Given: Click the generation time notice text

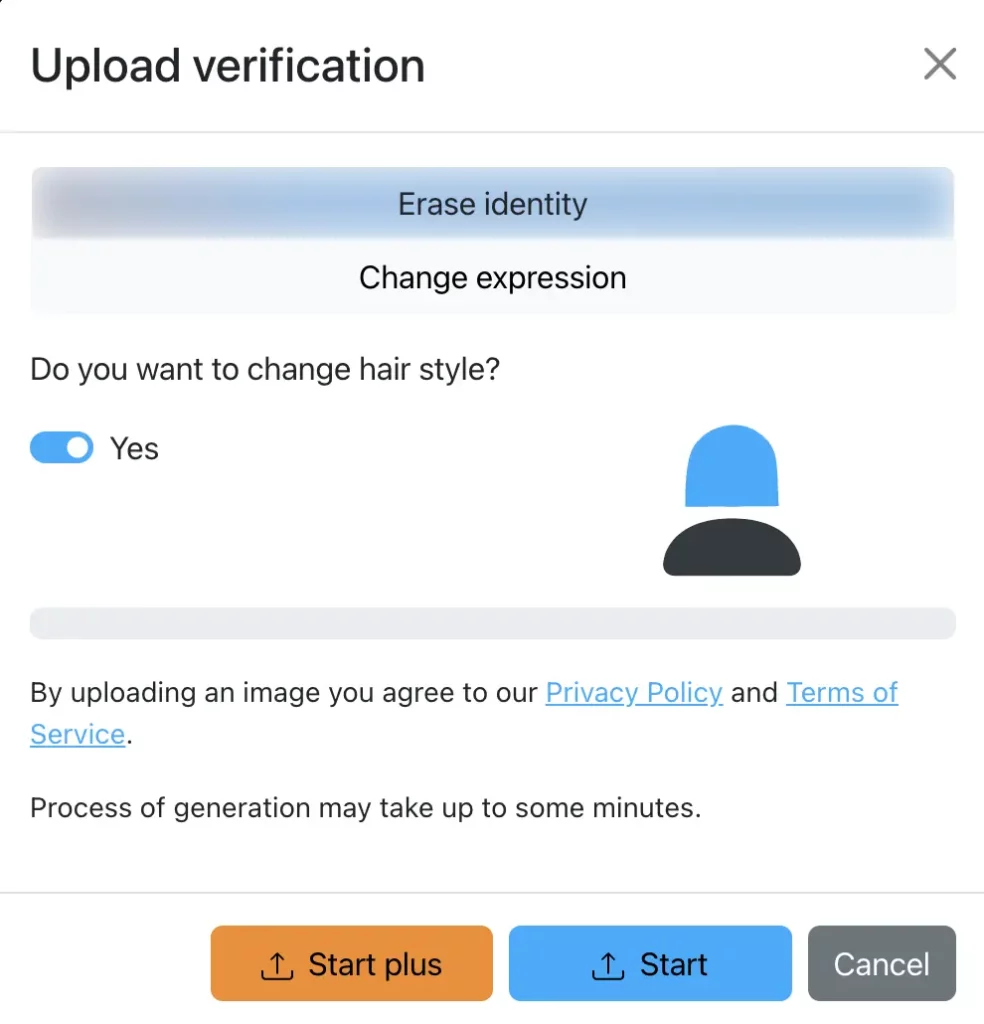Looking at the screenshot, I should (365, 807).
